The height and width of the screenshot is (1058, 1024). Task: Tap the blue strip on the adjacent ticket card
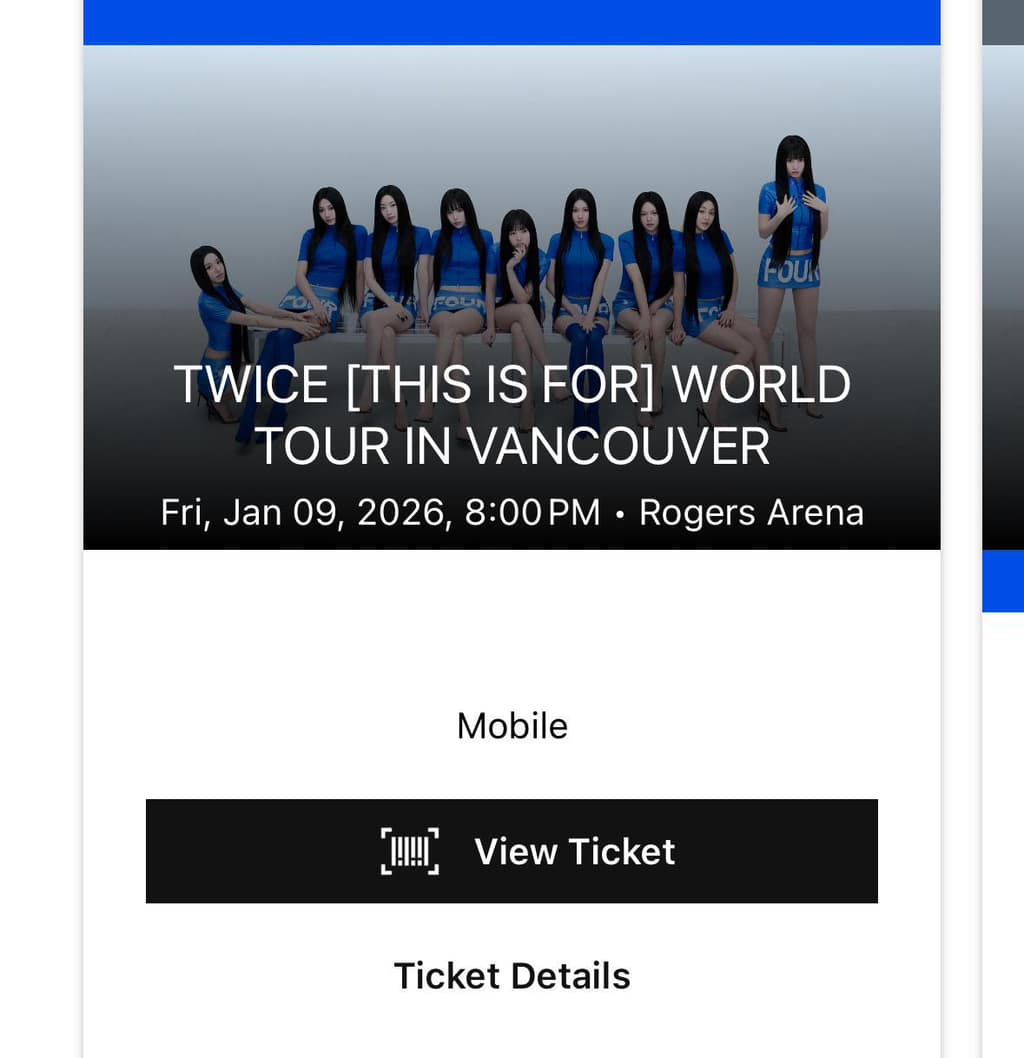[1003, 581]
